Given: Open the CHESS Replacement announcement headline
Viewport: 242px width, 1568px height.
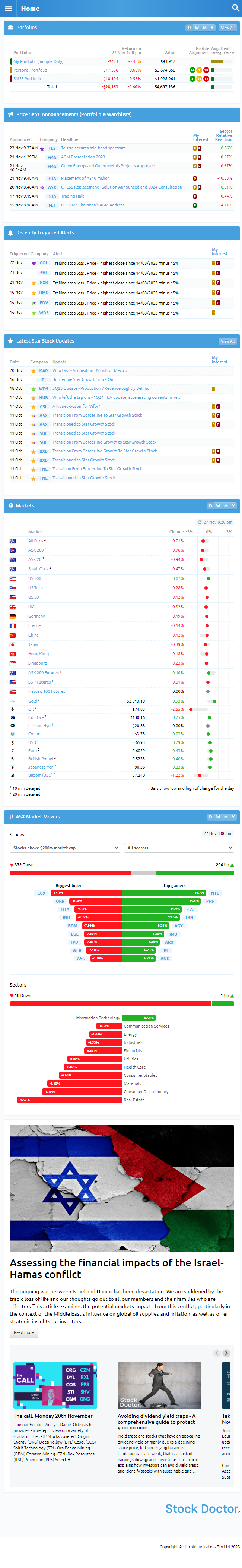Looking at the screenshot, I should pyautogui.click(x=121, y=187).
